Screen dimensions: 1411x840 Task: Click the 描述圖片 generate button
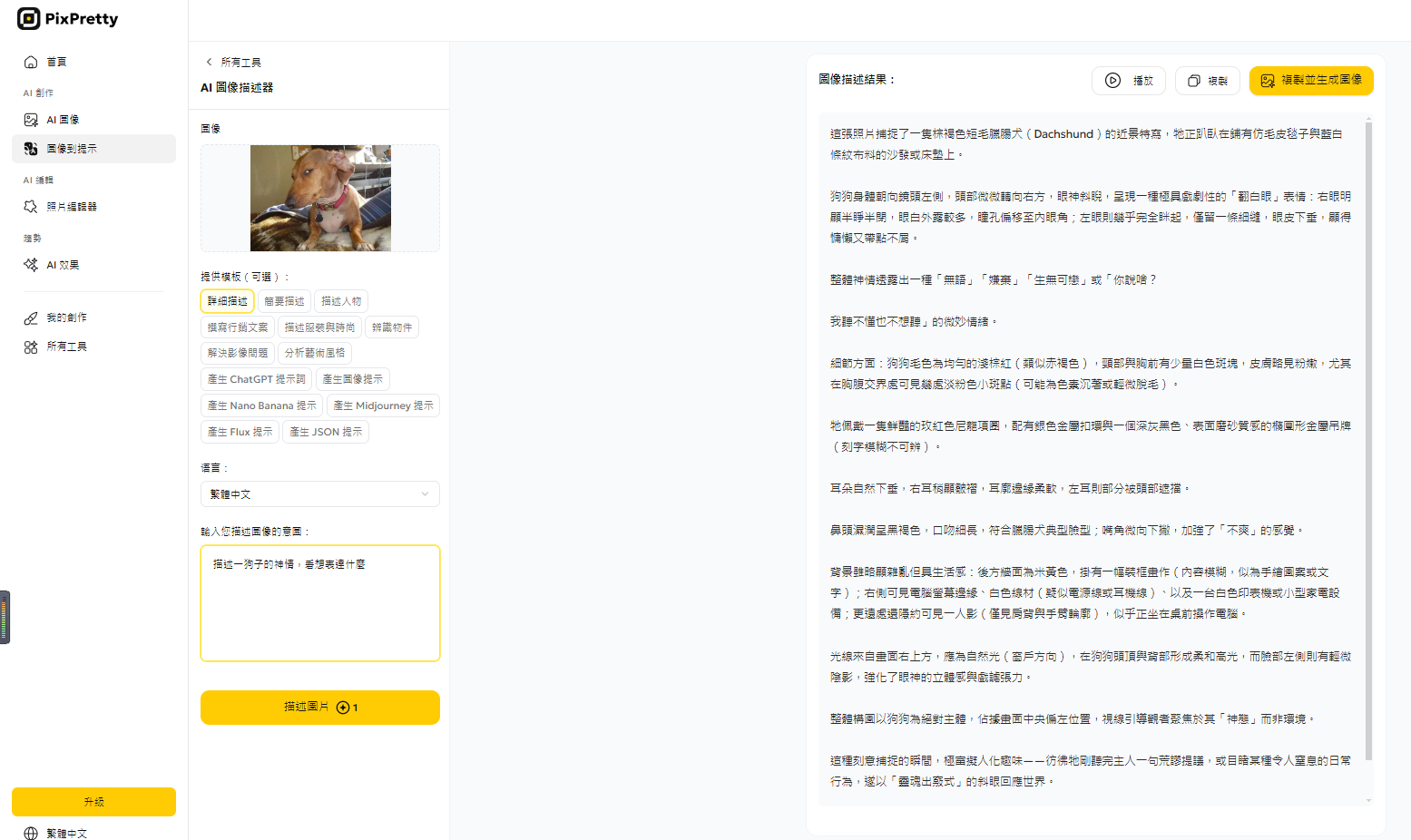[319, 707]
